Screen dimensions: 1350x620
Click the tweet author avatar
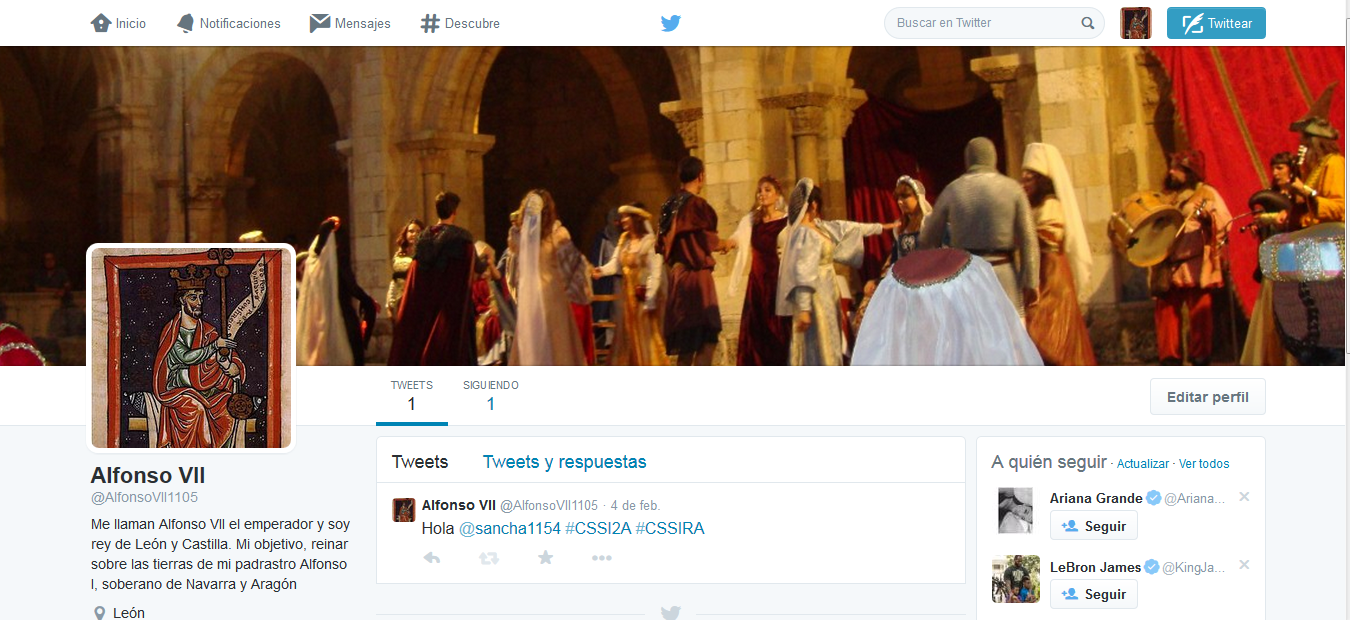pyautogui.click(x=404, y=510)
